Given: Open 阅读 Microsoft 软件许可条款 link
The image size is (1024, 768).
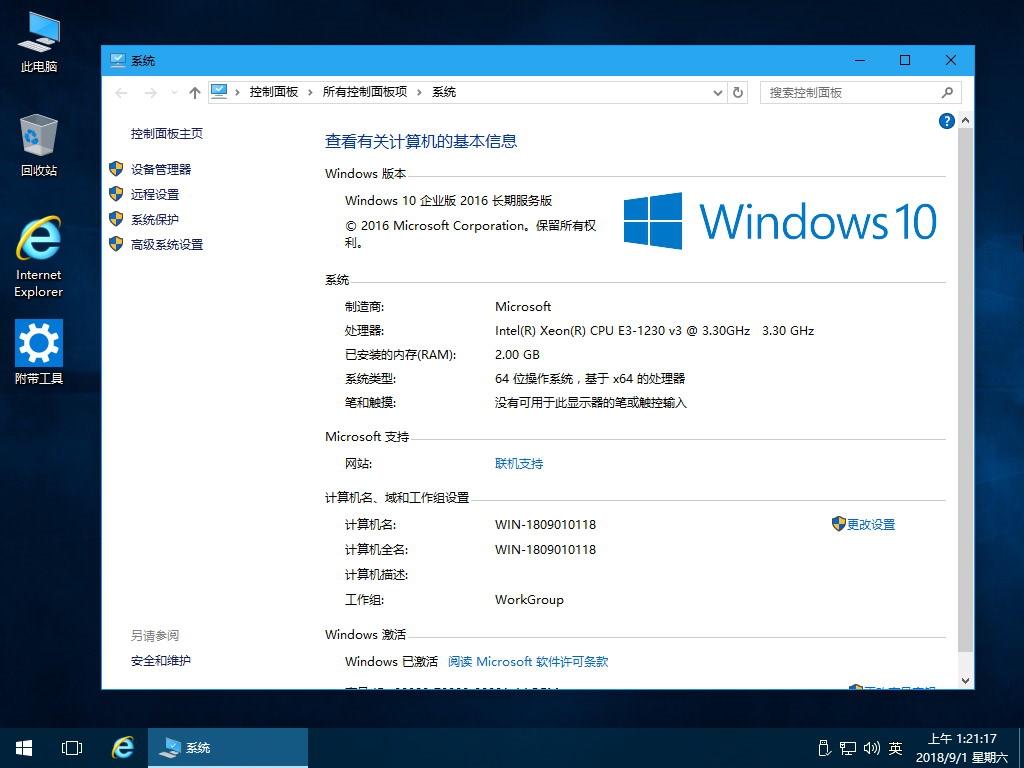Looking at the screenshot, I should [x=528, y=662].
